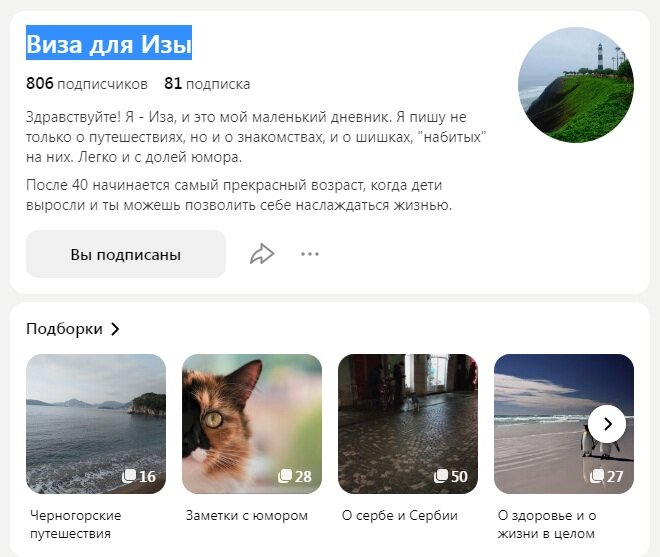The image size is (660, 557).
Task: Click the Виза для Изы channel title
Action: (109, 43)
